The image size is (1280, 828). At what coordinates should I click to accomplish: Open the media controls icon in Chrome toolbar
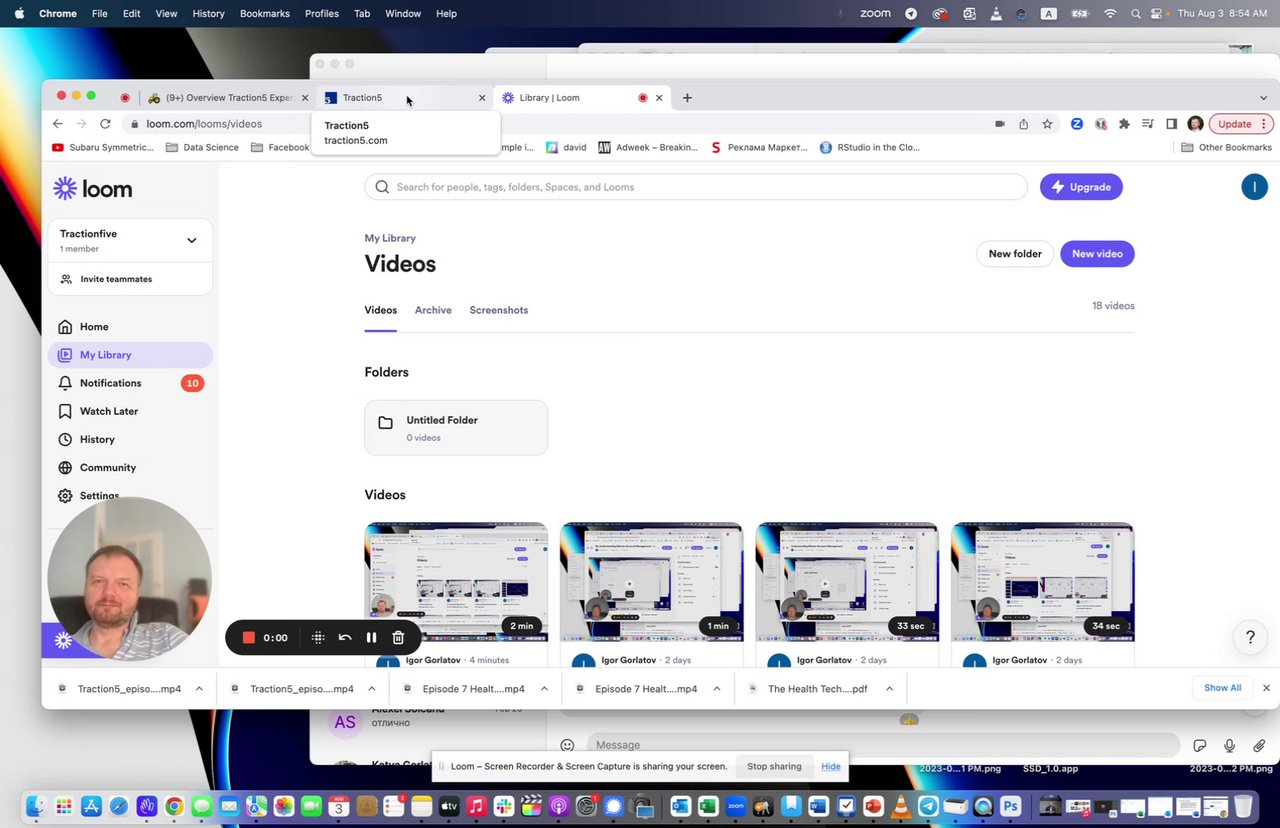pyautogui.click(x=1148, y=124)
